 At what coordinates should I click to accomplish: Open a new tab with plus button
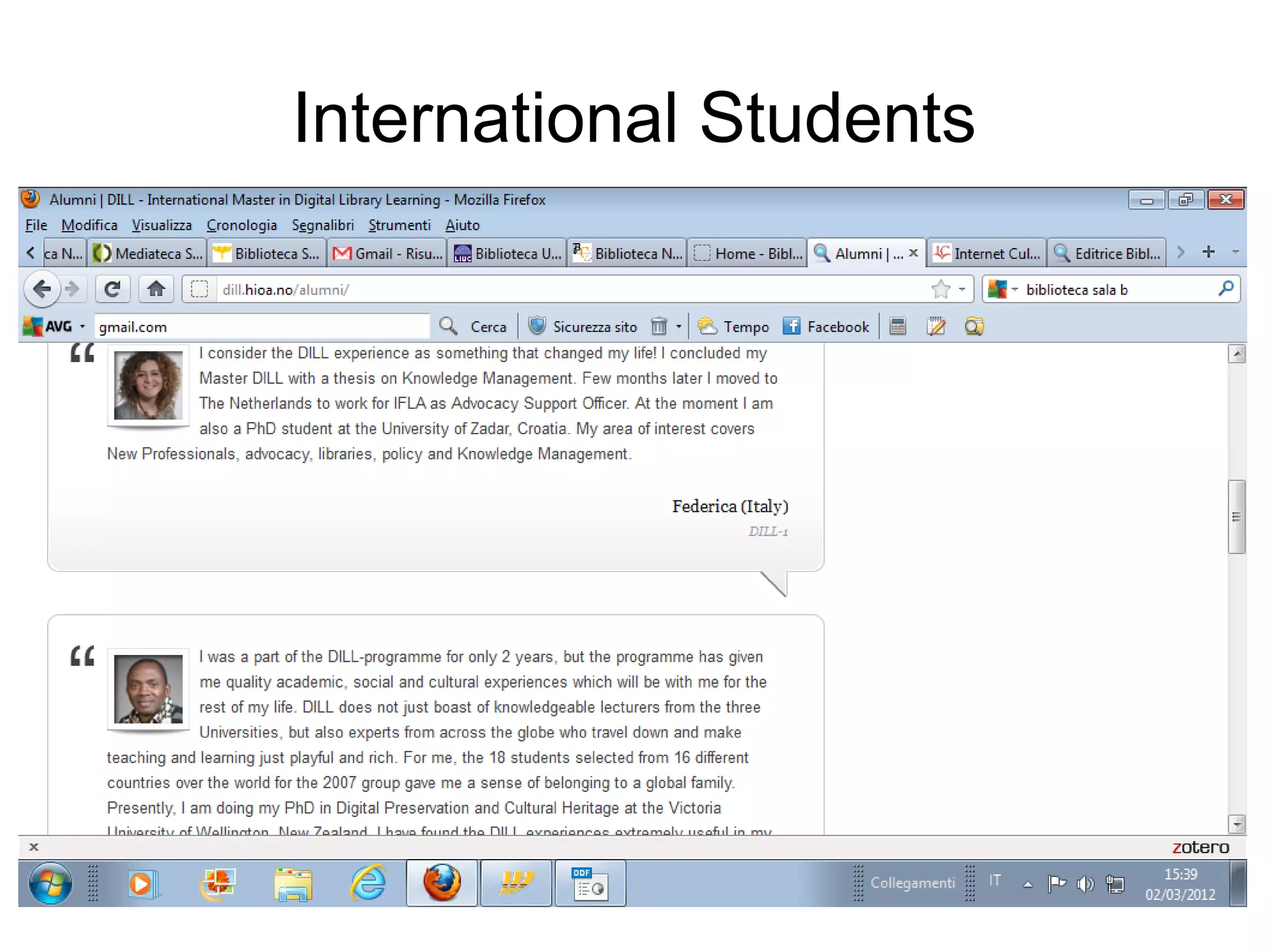click(1208, 252)
